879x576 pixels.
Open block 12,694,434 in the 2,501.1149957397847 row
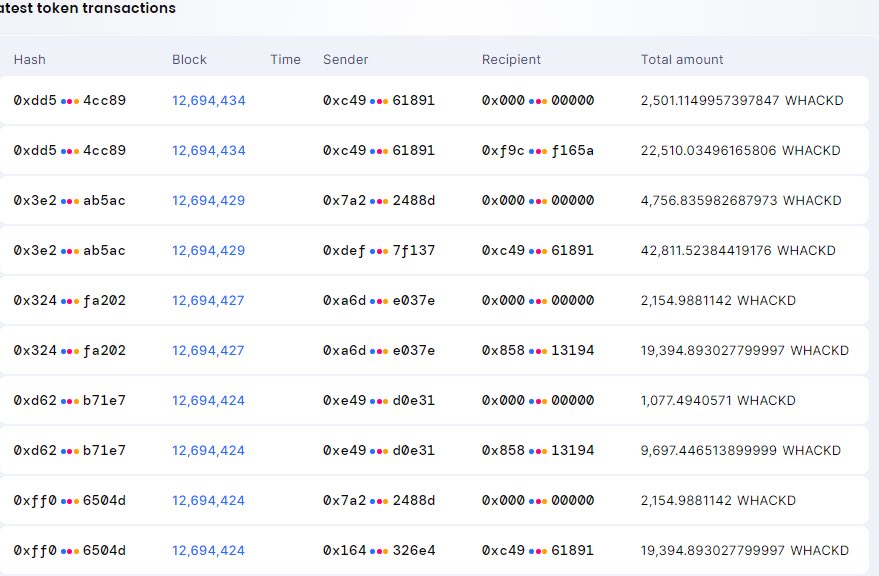(209, 100)
